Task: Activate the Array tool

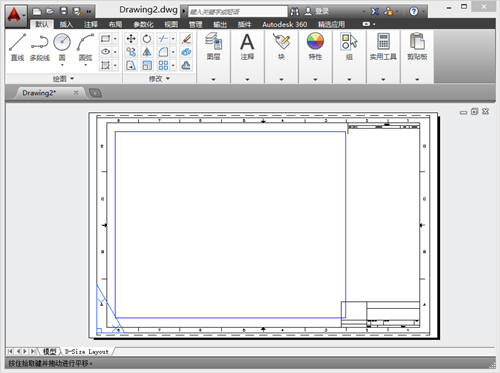Action: coord(163,65)
